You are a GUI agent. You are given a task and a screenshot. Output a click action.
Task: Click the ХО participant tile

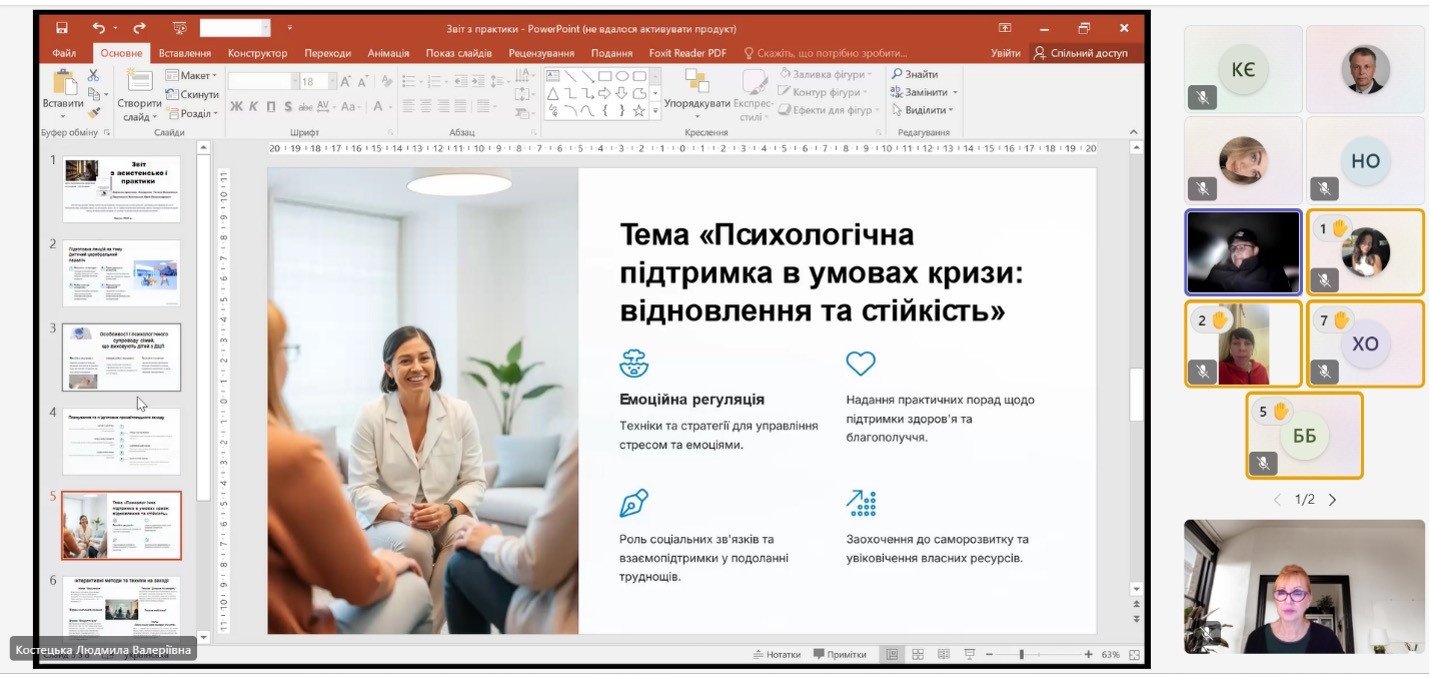pos(1365,344)
